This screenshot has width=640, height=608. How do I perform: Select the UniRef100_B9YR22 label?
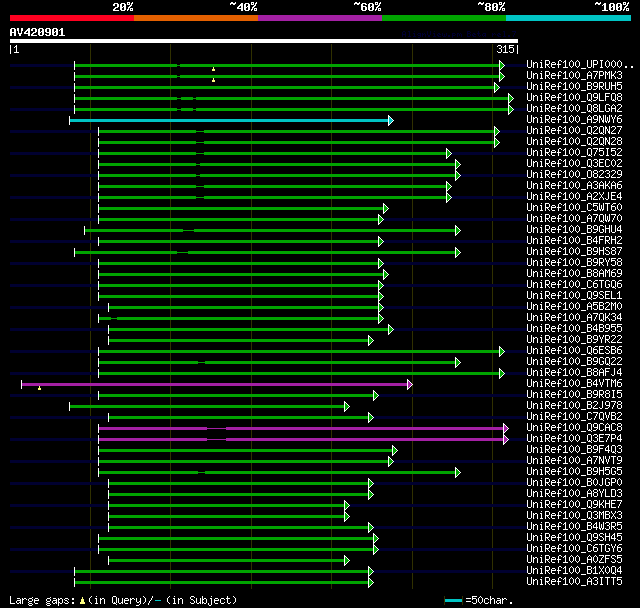click(x=574, y=340)
